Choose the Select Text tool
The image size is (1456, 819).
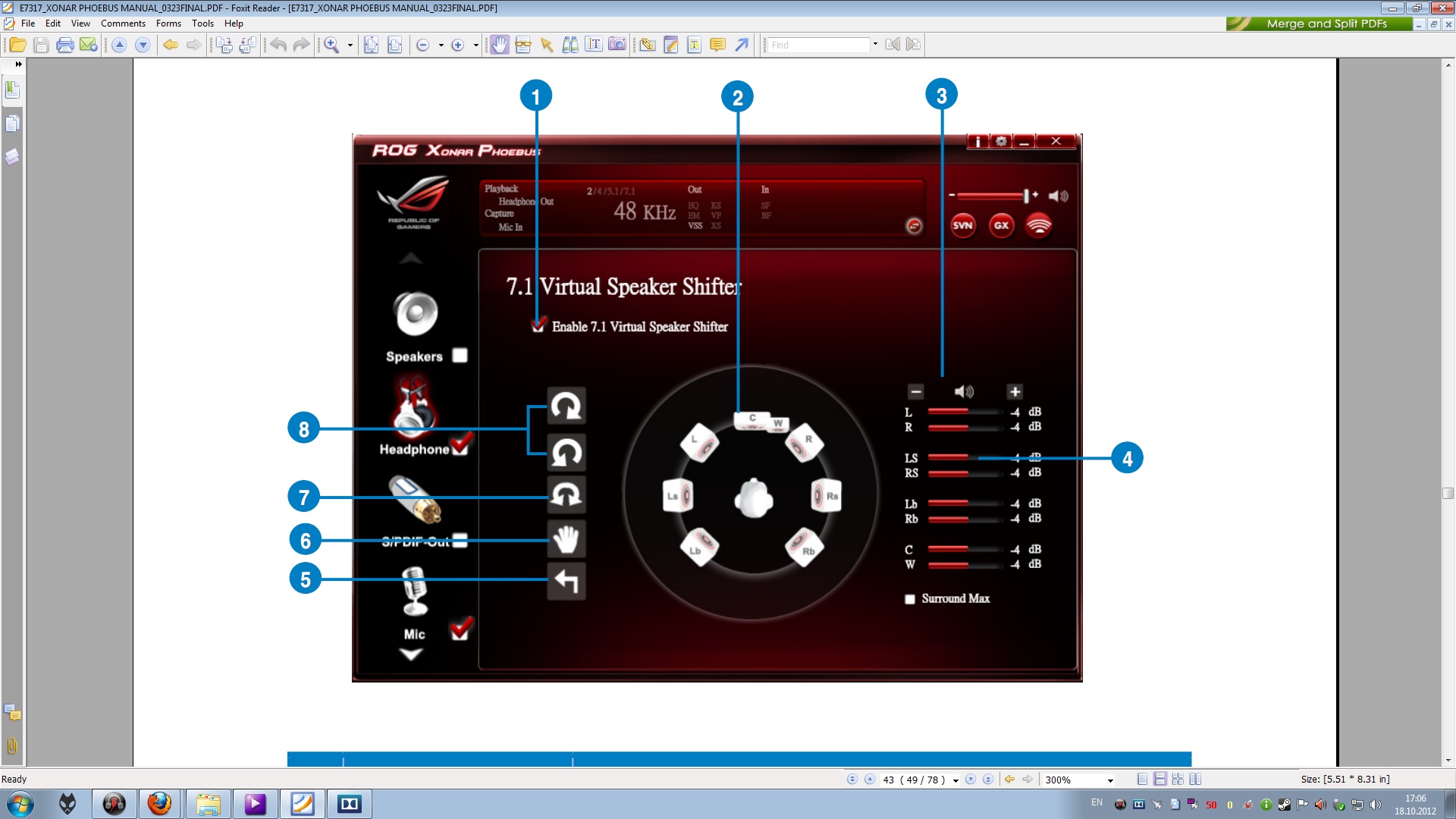click(x=522, y=45)
